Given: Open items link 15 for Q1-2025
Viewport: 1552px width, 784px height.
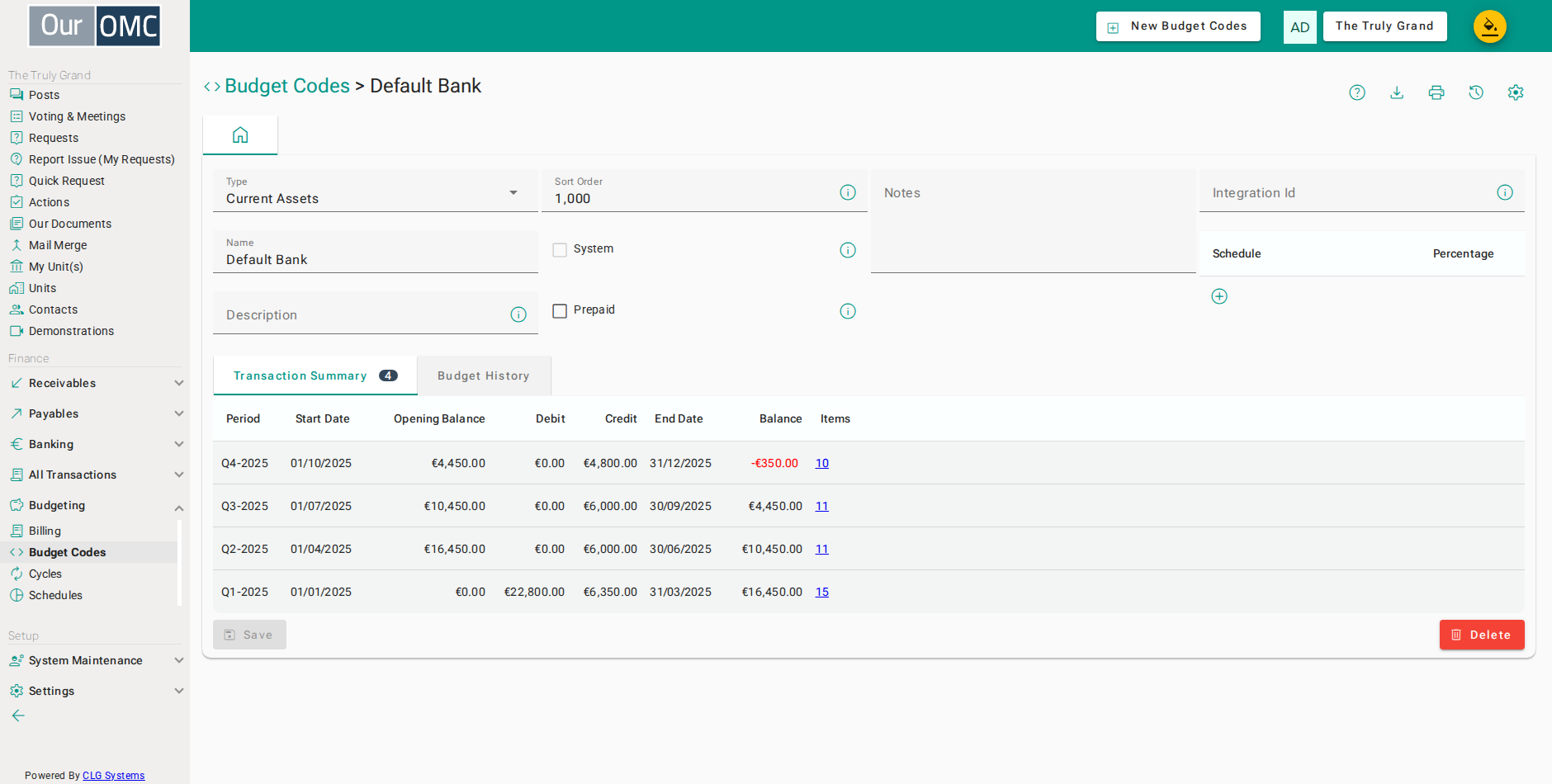Looking at the screenshot, I should coord(822,592).
